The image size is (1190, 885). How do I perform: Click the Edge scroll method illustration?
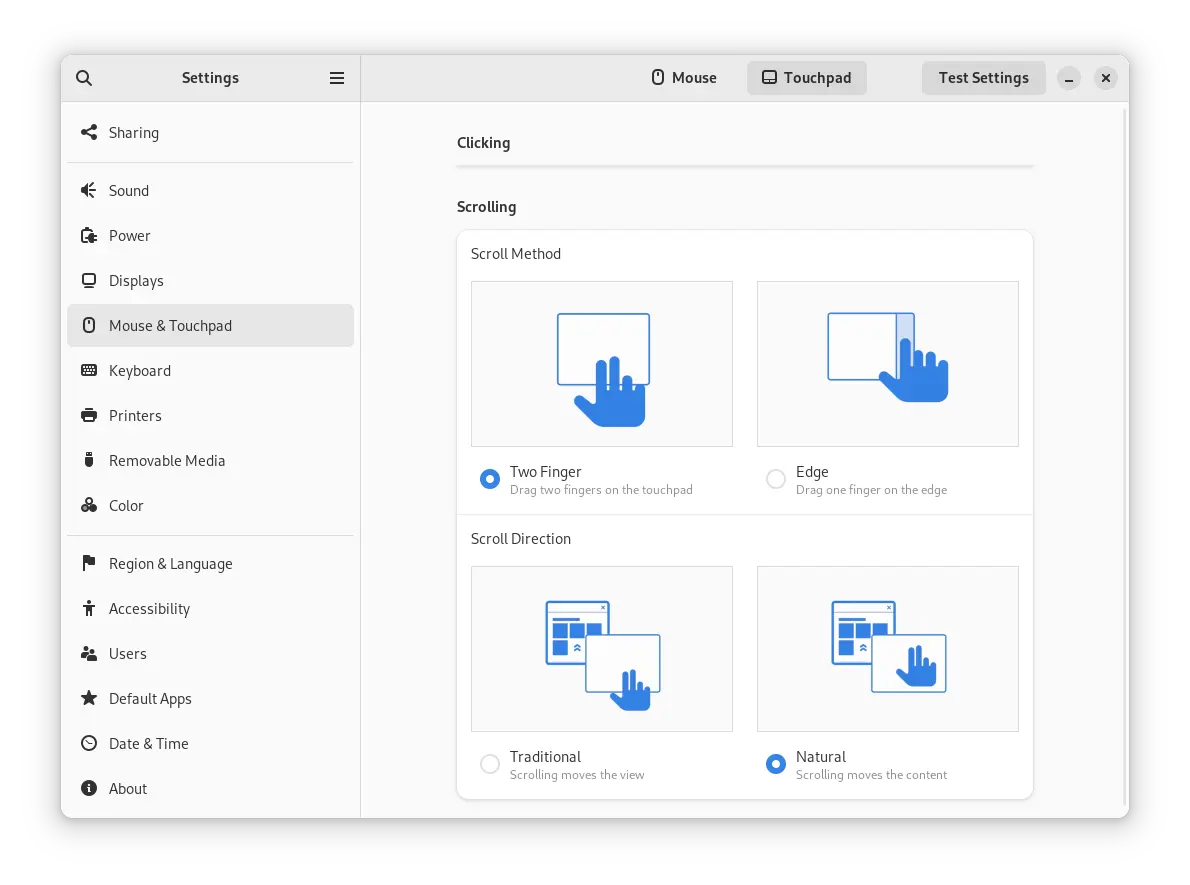887,363
